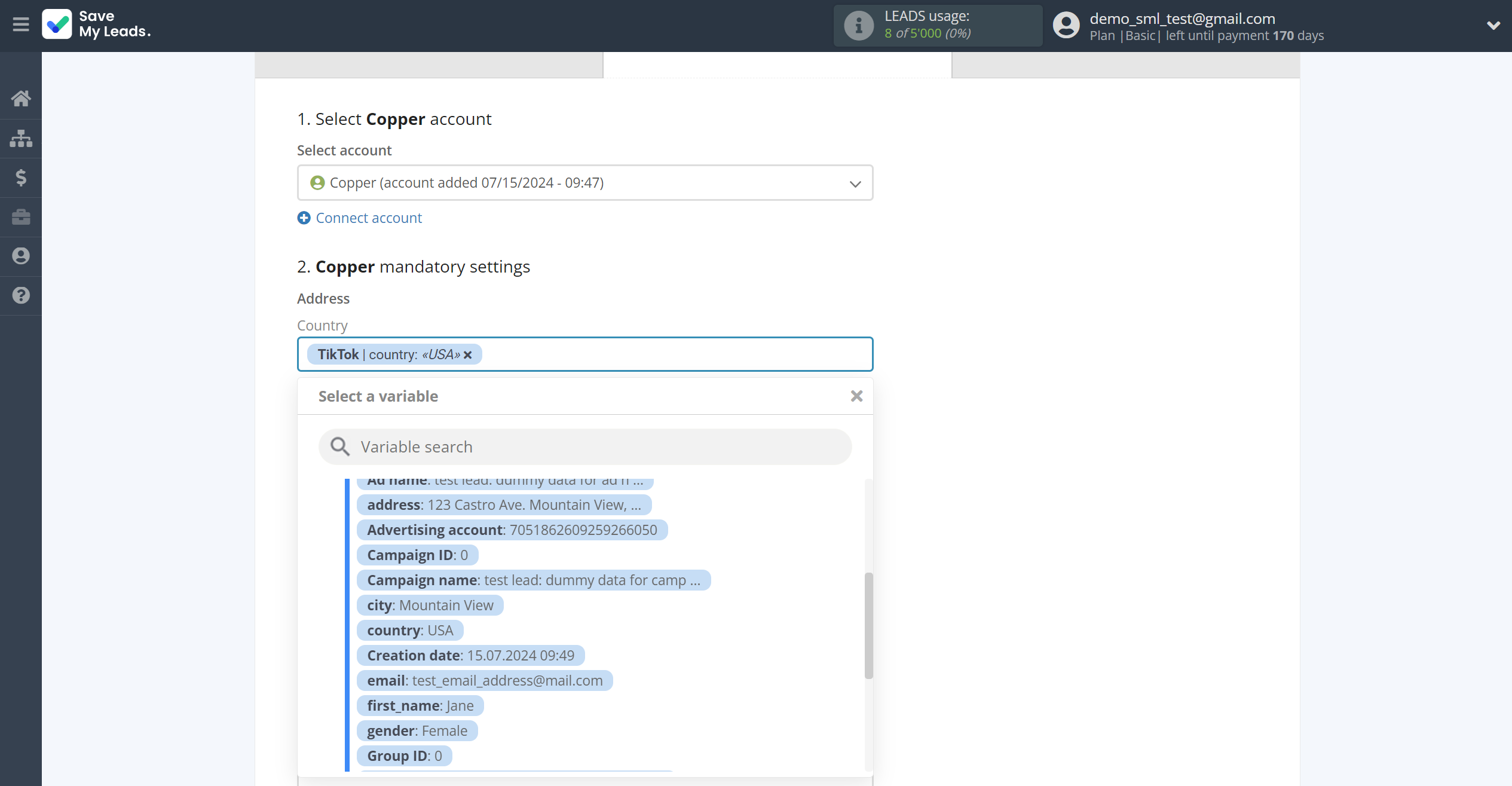Select the Group ID variable
Viewport: 1512px width, 786px height.
click(x=405, y=756)
